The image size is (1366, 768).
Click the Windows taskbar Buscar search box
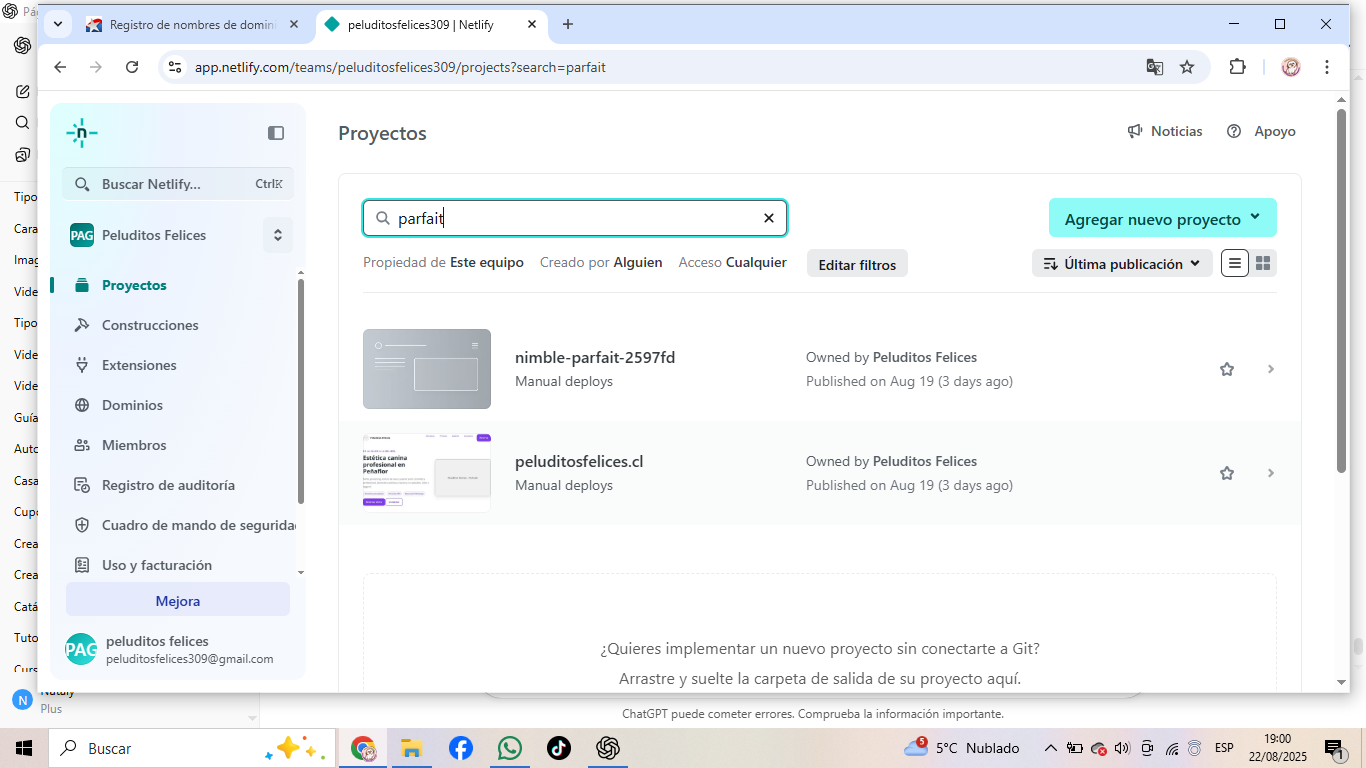pos(190,748)
